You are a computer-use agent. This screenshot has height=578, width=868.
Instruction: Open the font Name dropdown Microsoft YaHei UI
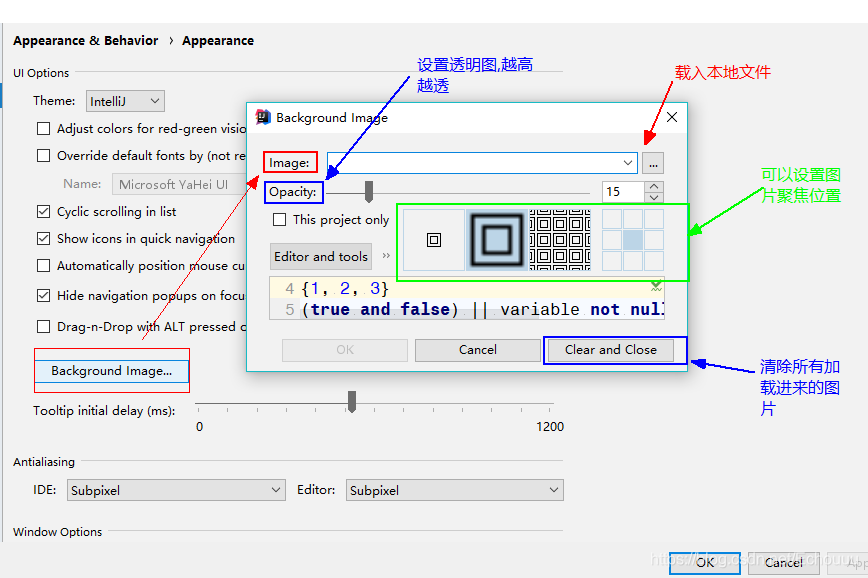(x=180, y=184)
